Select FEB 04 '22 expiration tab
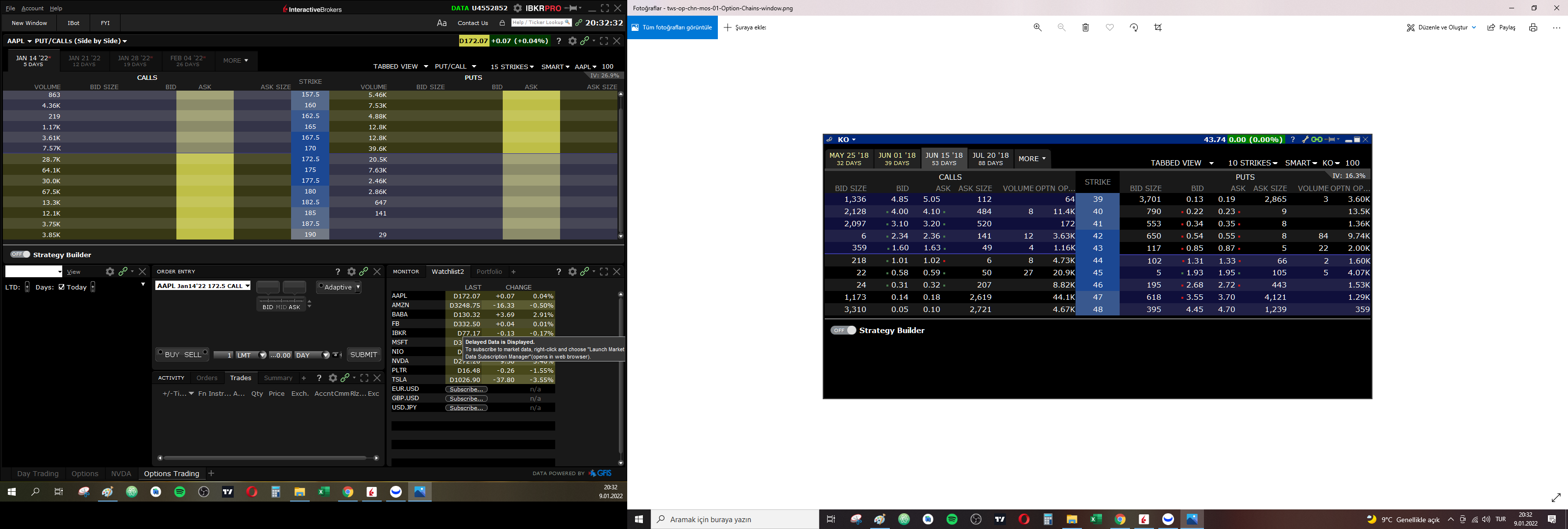Screen dimensions: 1568x529 tap(188, 61)
